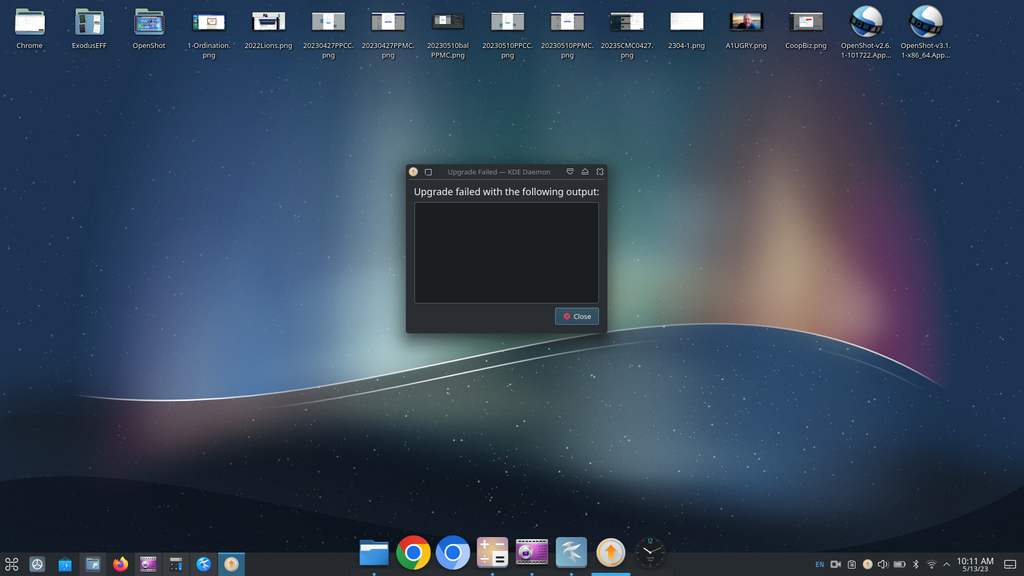Screen dimensions: 1024x576
Task: Open the file manager folder in the dock
Action: coord(374,552)
